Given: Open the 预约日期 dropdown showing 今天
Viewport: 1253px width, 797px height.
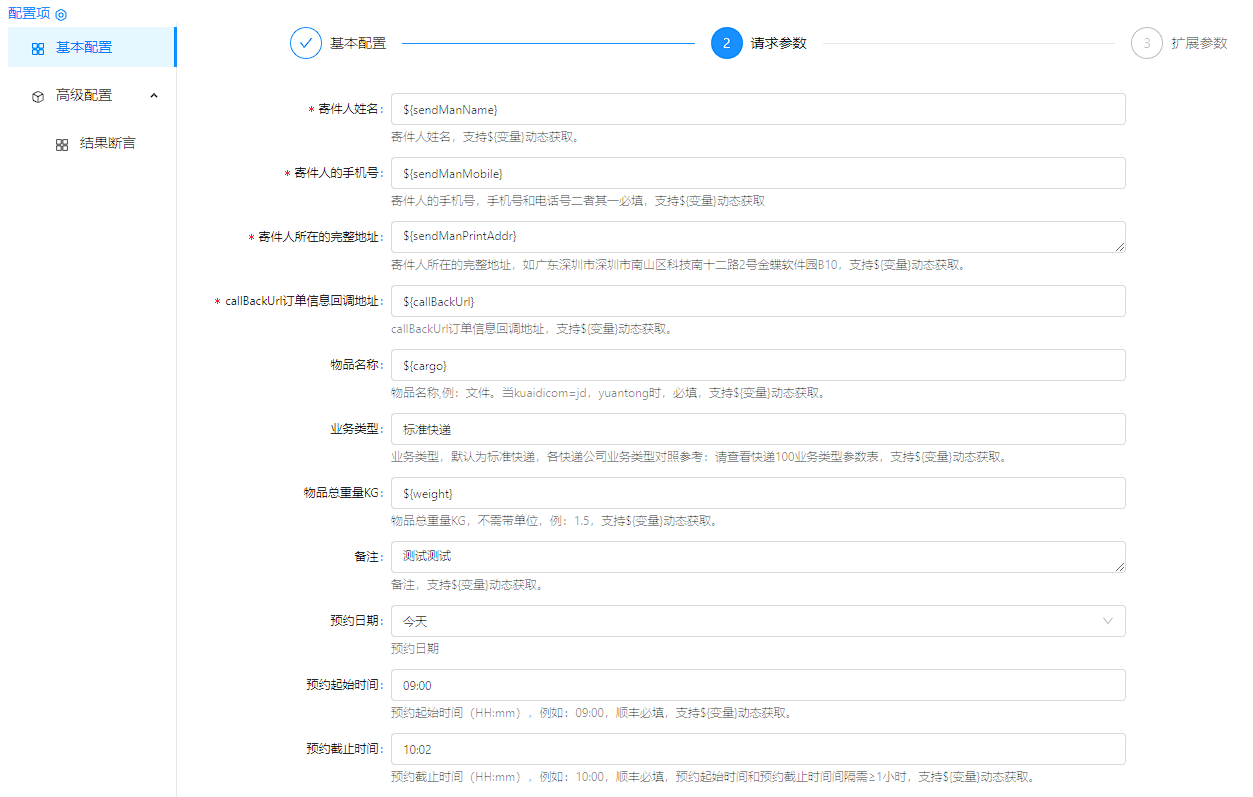Looking at the screenshot, I should point(740,621).
